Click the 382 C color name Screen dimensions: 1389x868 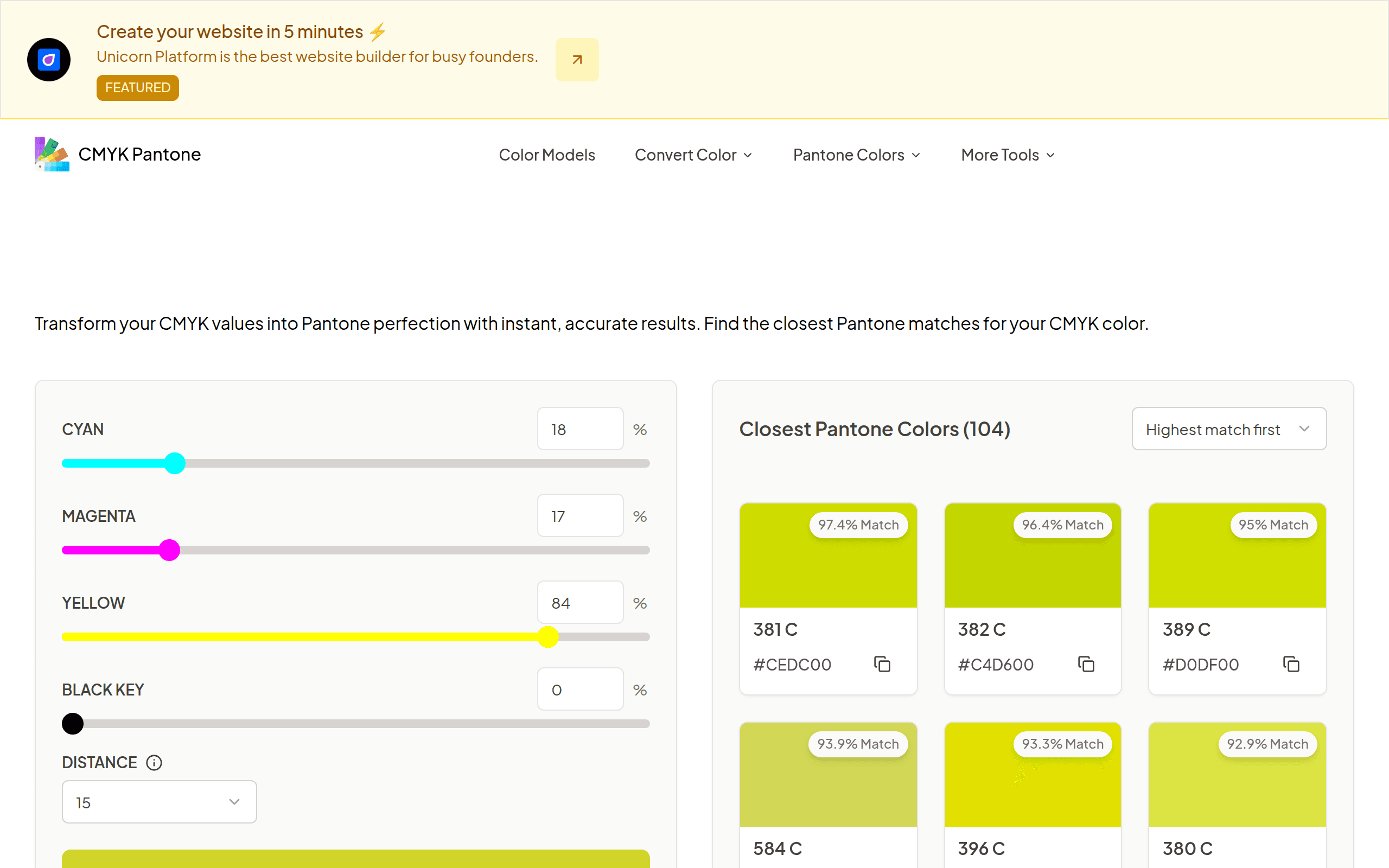[x=982, y=629]
